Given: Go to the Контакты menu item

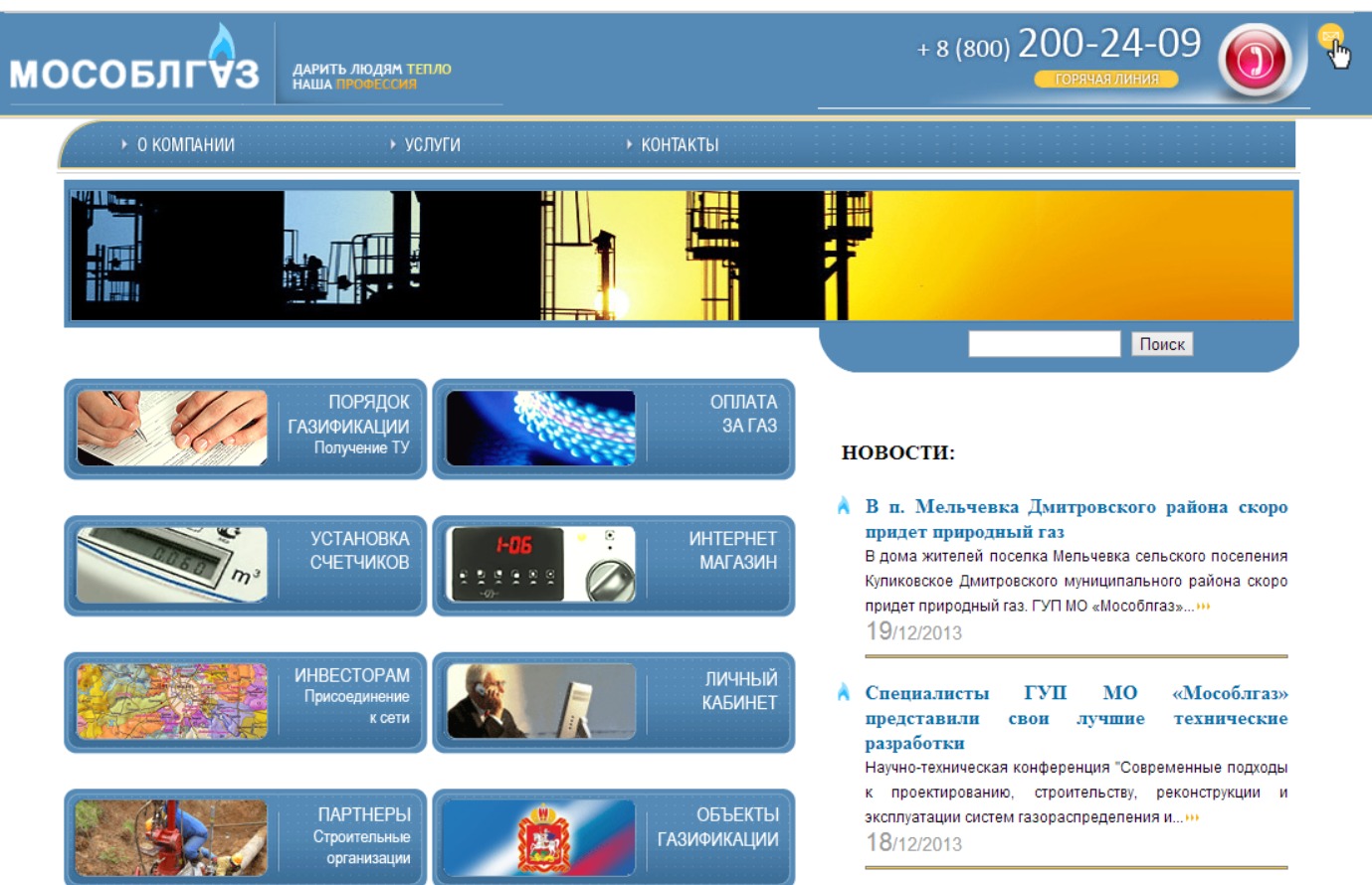Looking at the screenshot, I should 679,145.
